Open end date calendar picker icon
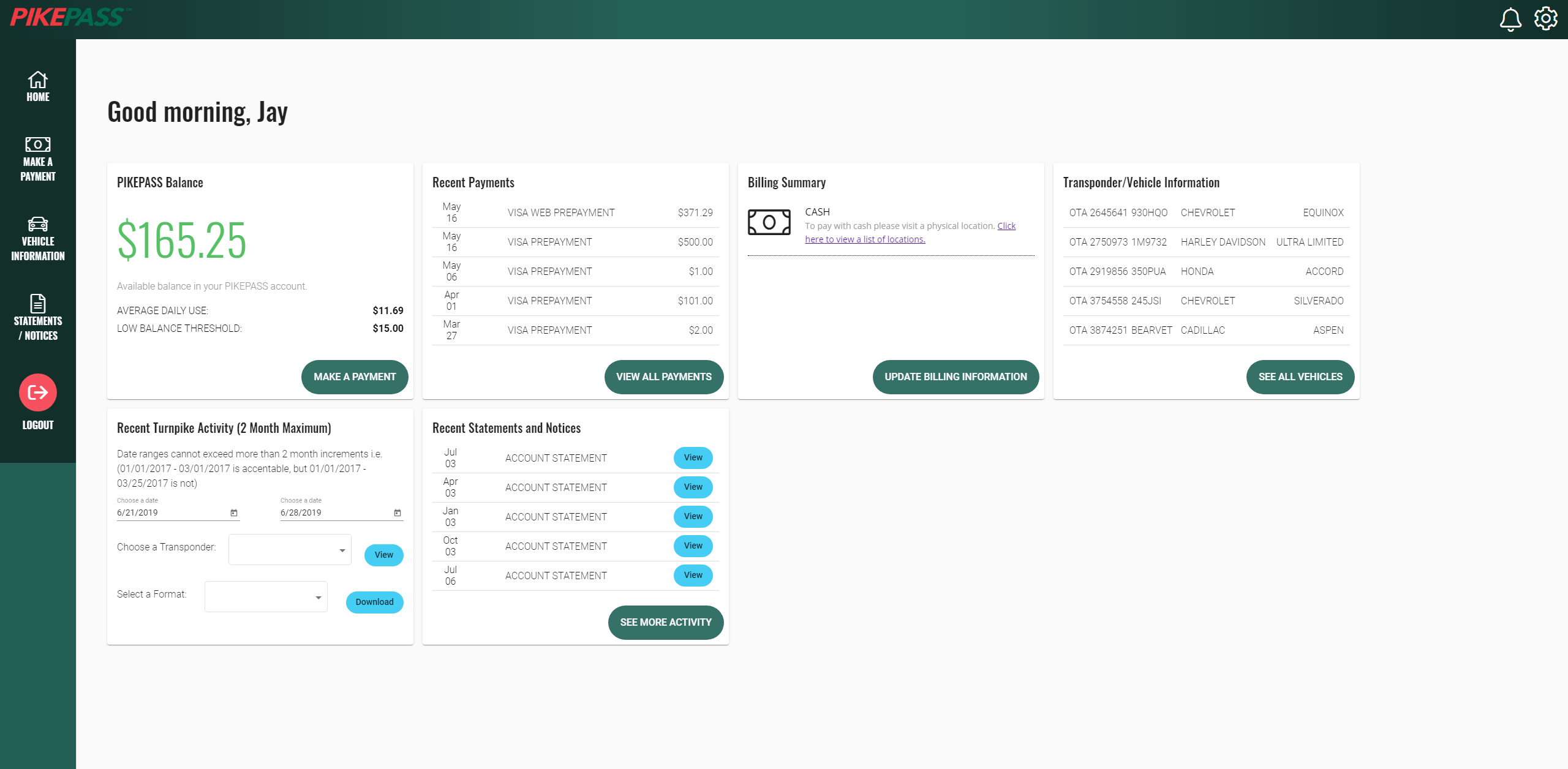Image resolution: width=1568 pixels, height=769 pixels. 398,513
